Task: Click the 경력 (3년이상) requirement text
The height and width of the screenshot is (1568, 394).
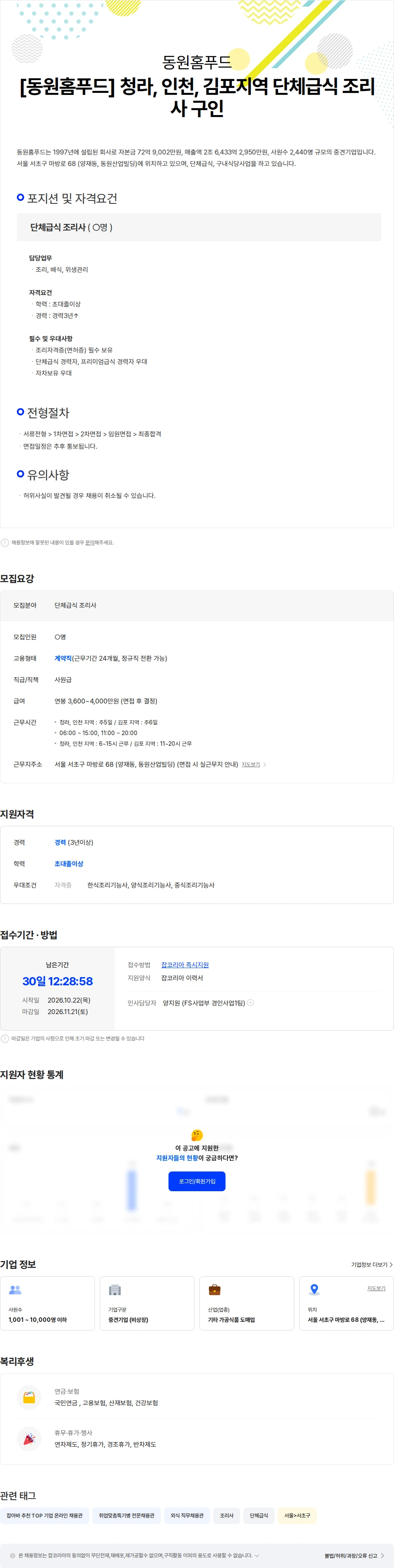Action: click(73, 842)
